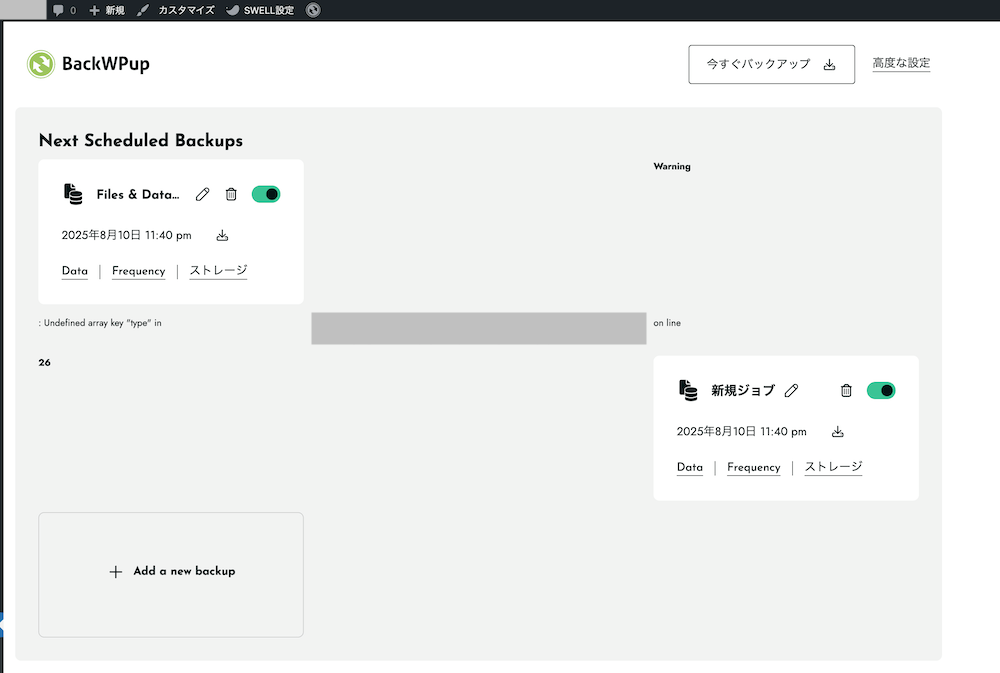Open SWELL設定 in admin bar
Image resolution: width=1000 pixels, height=673 pixels.
pos(260,10)
